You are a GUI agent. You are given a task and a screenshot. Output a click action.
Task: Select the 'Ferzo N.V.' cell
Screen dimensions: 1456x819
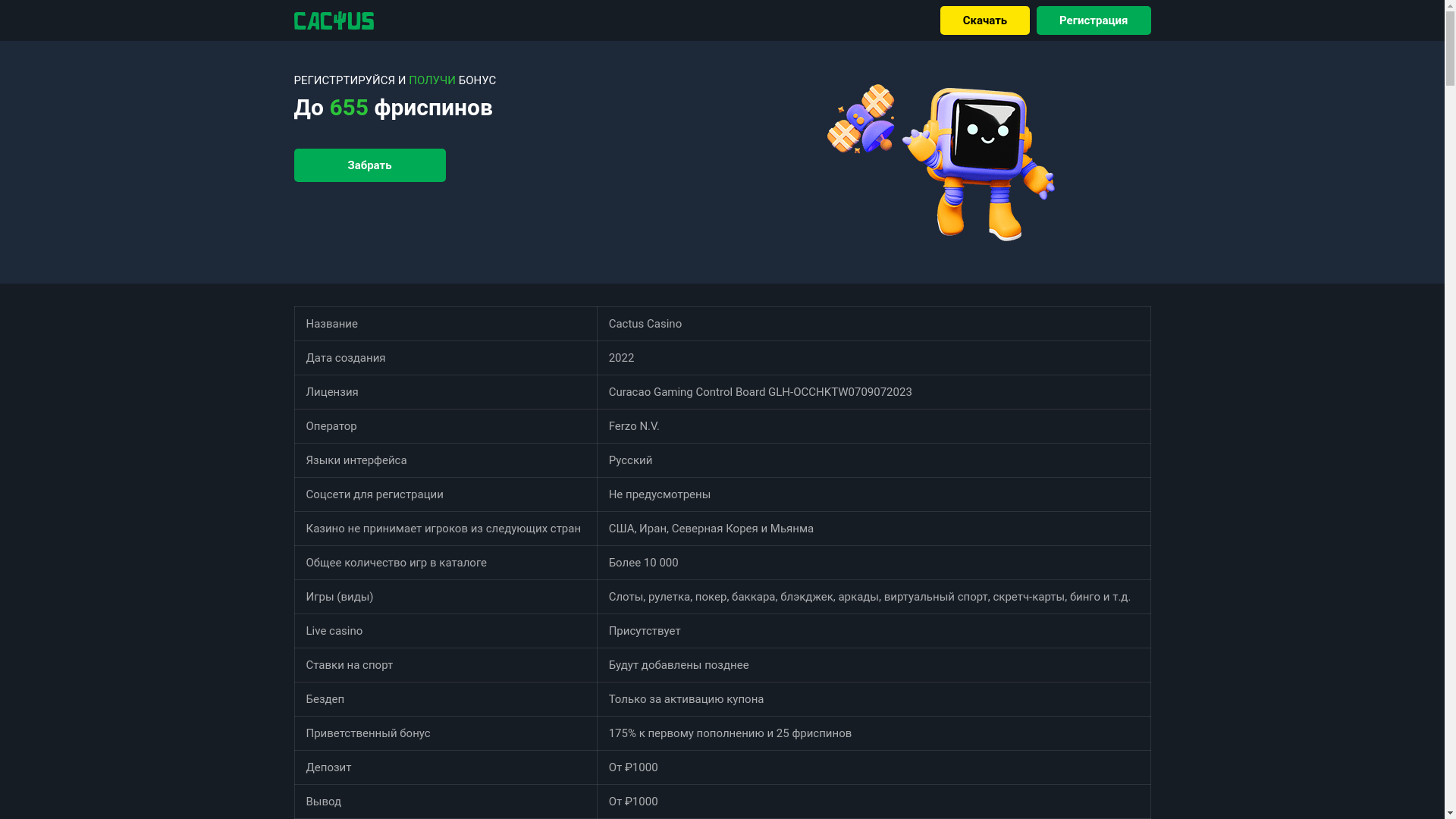[874, 426]
